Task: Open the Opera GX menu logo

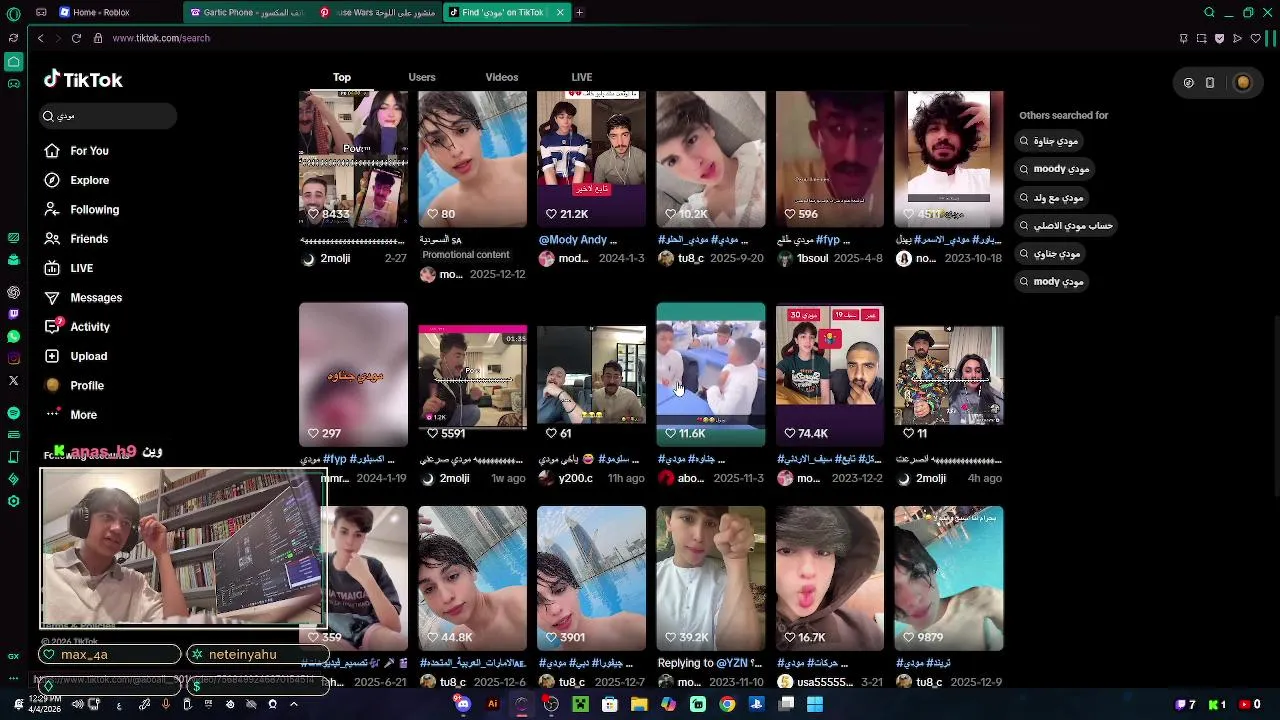Action: 13,13
